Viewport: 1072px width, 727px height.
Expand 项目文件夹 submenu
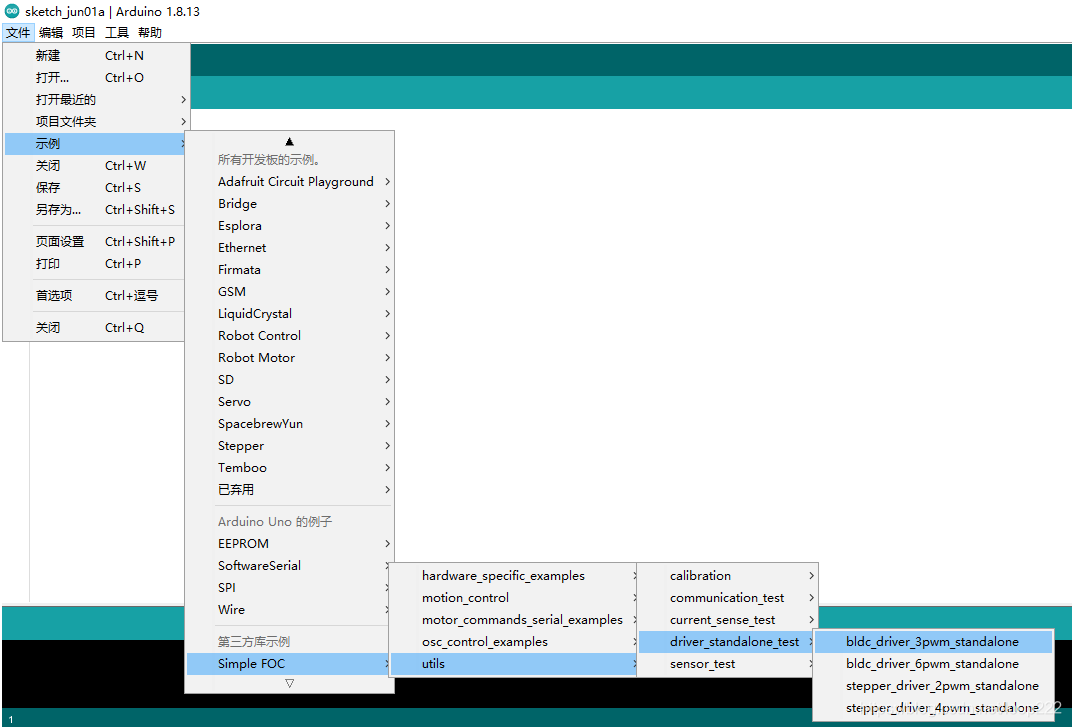point(96,121)
